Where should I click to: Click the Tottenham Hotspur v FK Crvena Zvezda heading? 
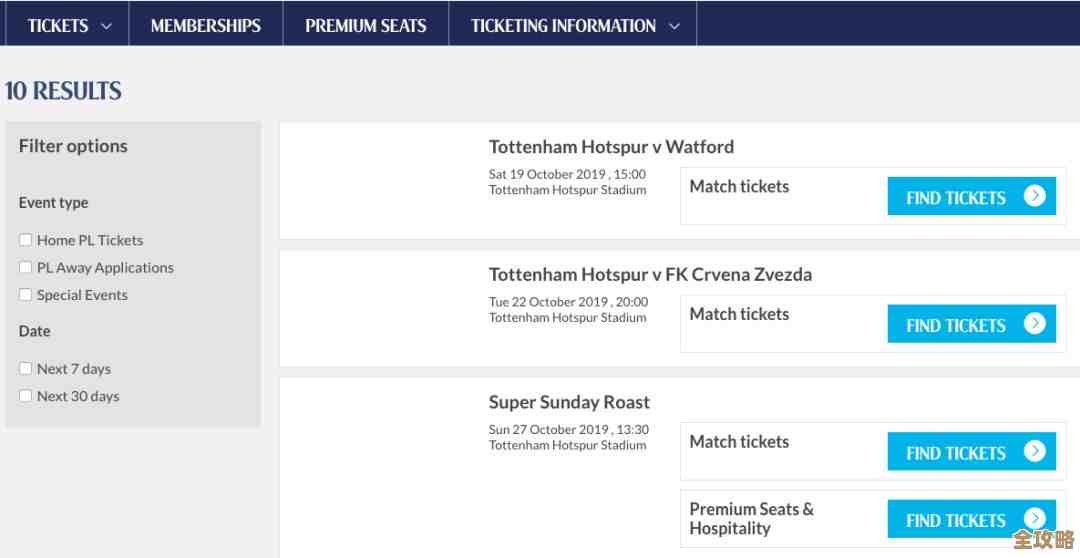point(650,275)
